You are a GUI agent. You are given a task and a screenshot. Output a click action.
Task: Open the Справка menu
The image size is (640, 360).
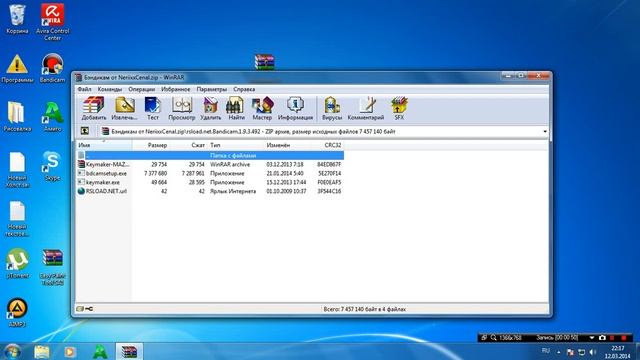click(x=244, y=89)
